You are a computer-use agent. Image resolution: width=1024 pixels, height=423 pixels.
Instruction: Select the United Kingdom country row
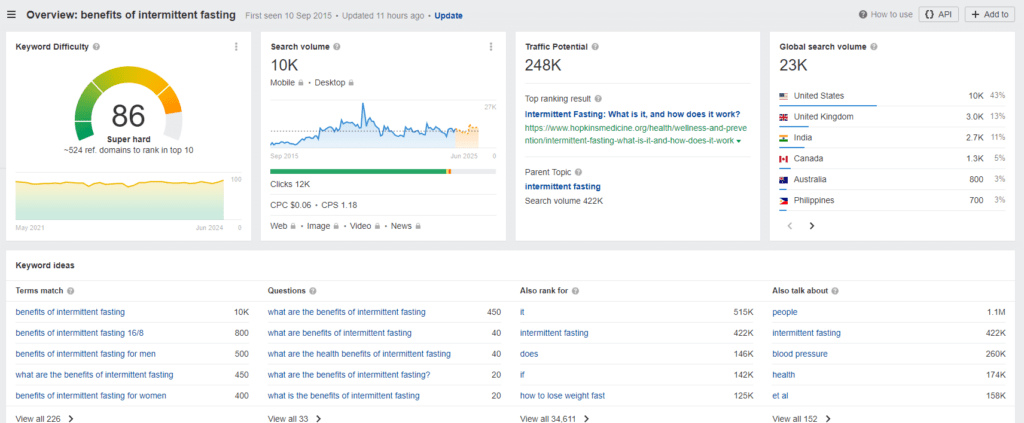(892, 117)
